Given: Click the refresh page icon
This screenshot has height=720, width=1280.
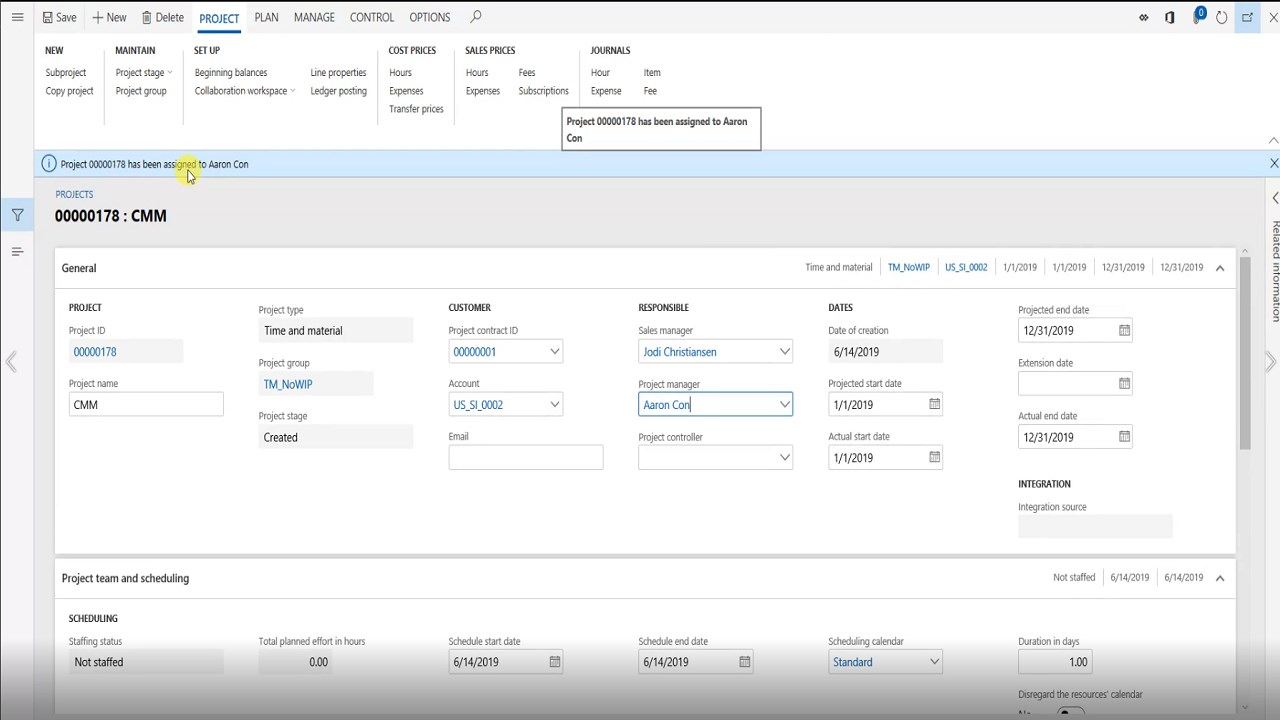Looking at the screenshot, I should point(1222,17).
